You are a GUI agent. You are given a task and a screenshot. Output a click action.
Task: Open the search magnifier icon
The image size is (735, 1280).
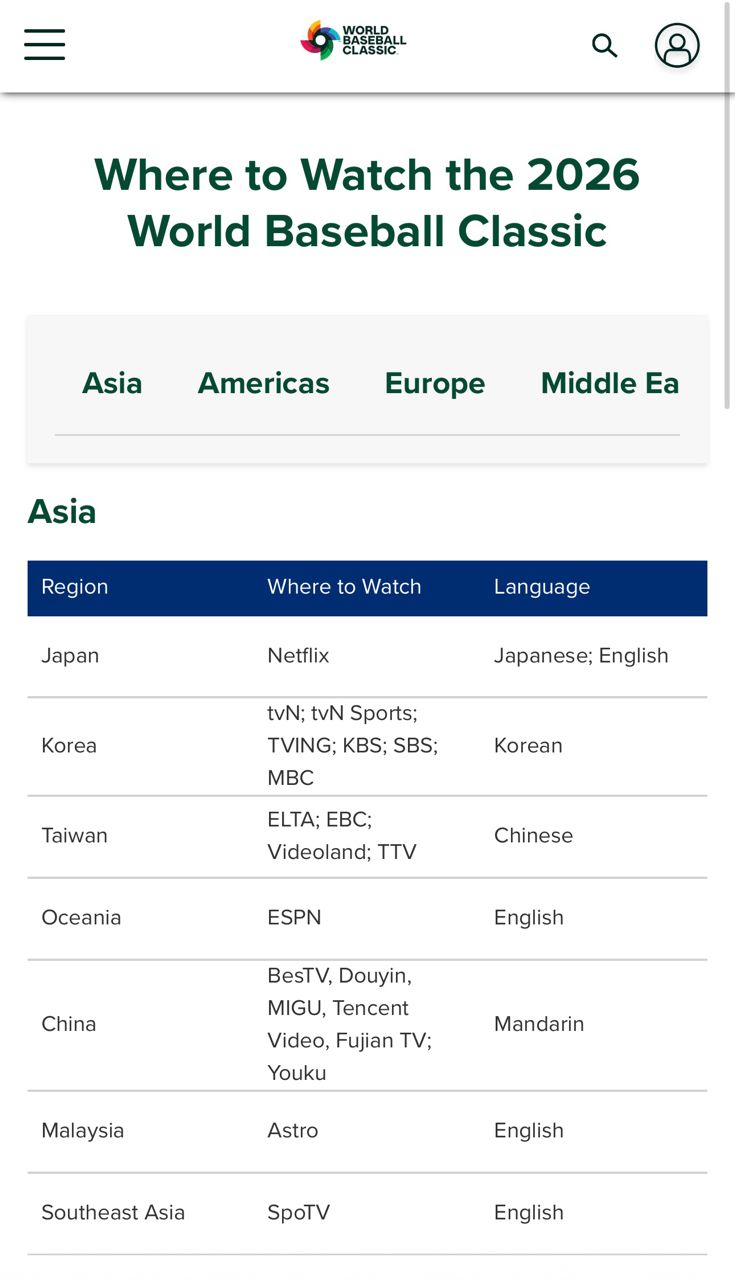[604, 45]
